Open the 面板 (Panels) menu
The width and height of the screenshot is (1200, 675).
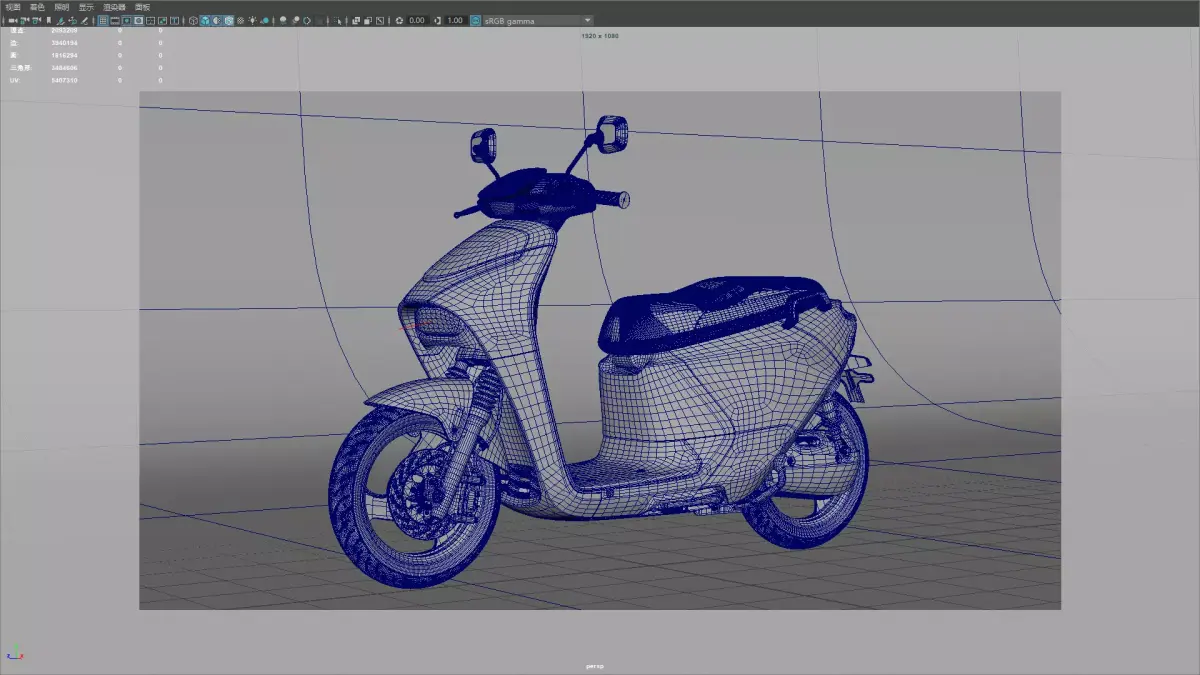(x=142, y=6)
